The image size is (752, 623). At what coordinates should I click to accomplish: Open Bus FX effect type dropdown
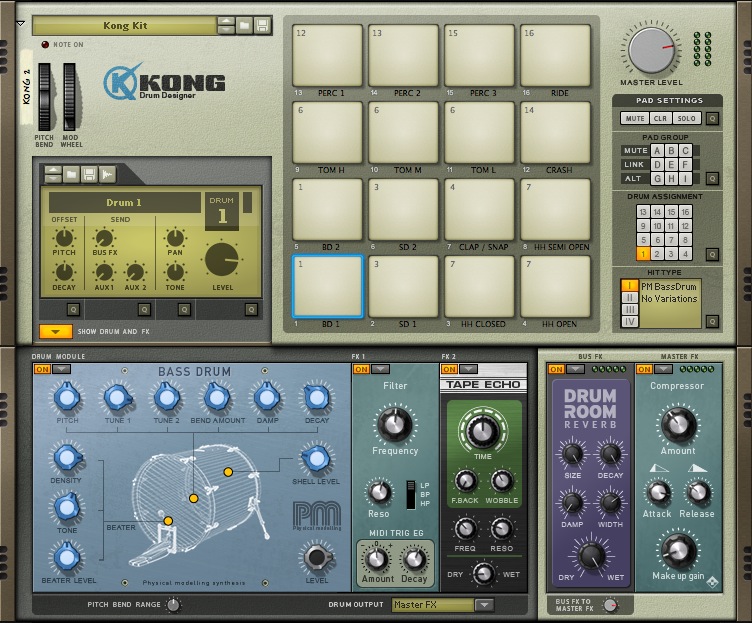[x=576, y=369]
